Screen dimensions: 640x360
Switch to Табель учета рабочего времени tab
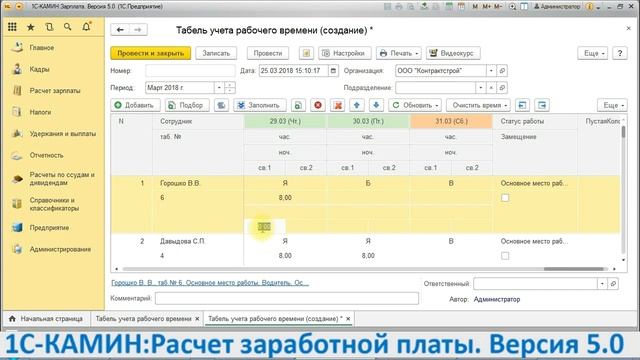click(143, 319)
